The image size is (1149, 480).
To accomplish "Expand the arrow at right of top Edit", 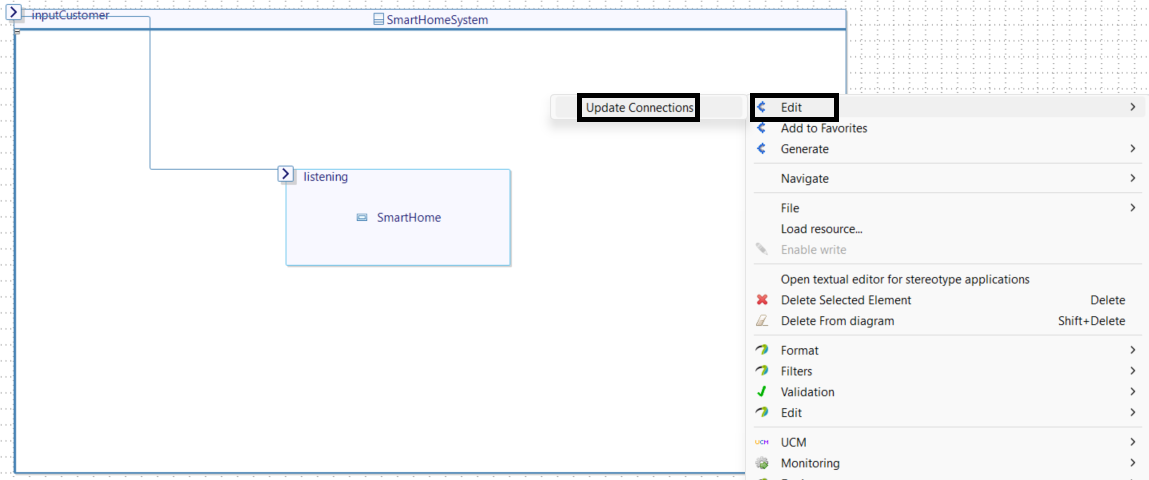I will click(1133, 107).
